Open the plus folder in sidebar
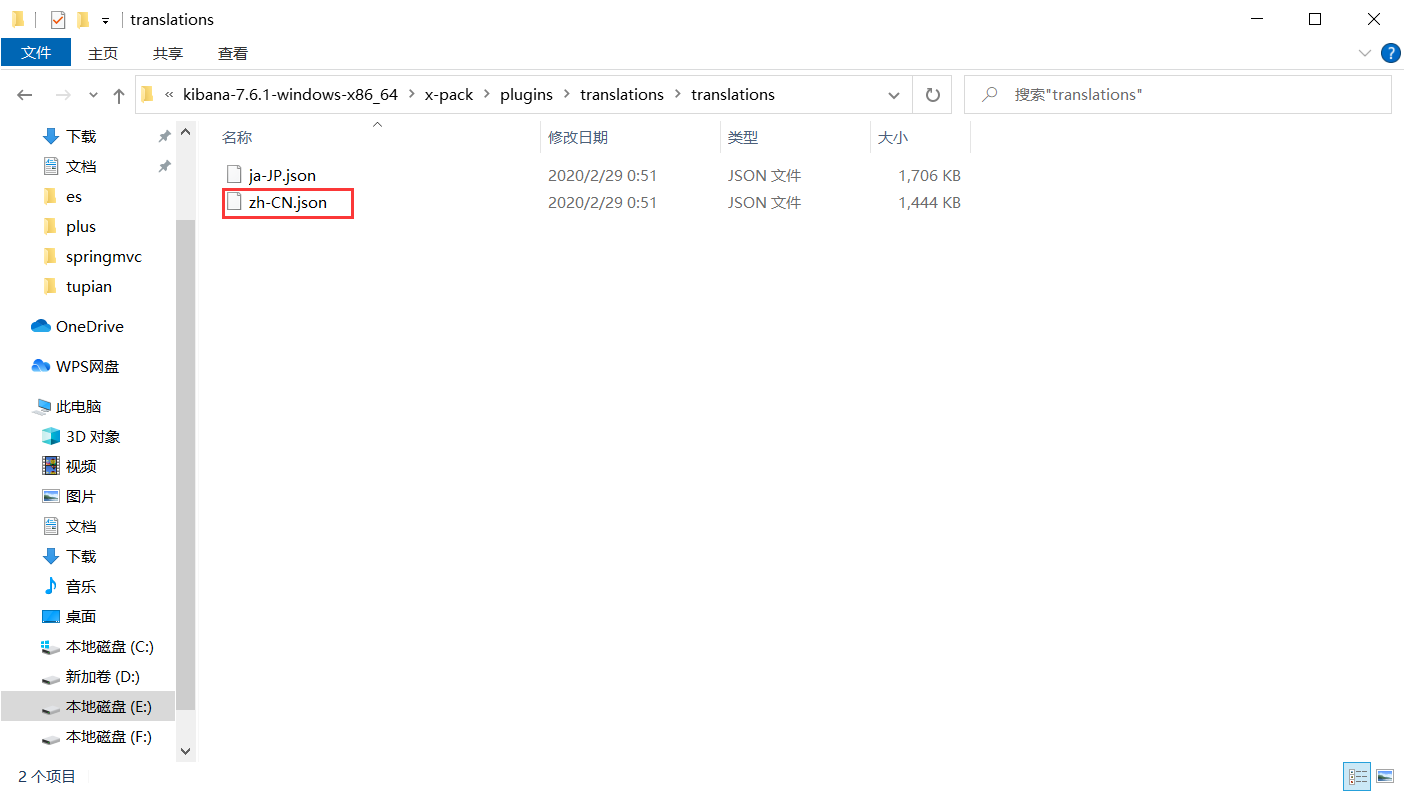1405x792 pixels. click(x=81, y=226)
